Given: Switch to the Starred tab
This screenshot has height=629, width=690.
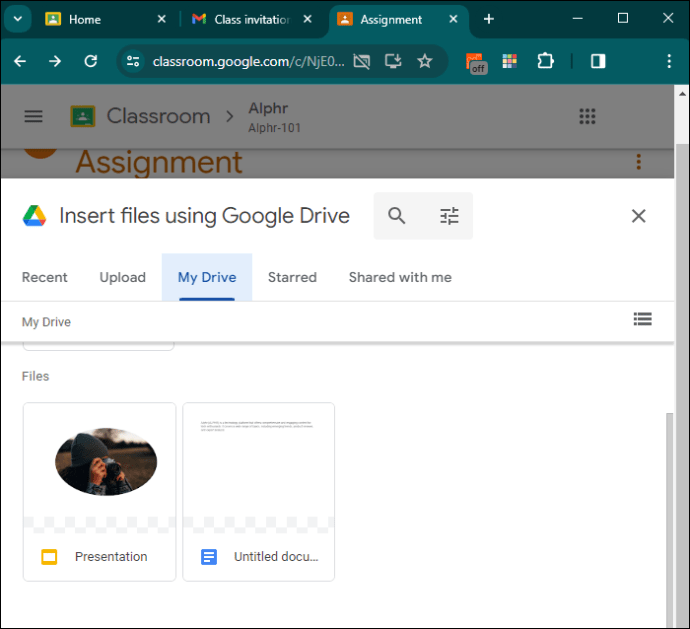Looking at the screenshot, I should [x=292, y=277].
